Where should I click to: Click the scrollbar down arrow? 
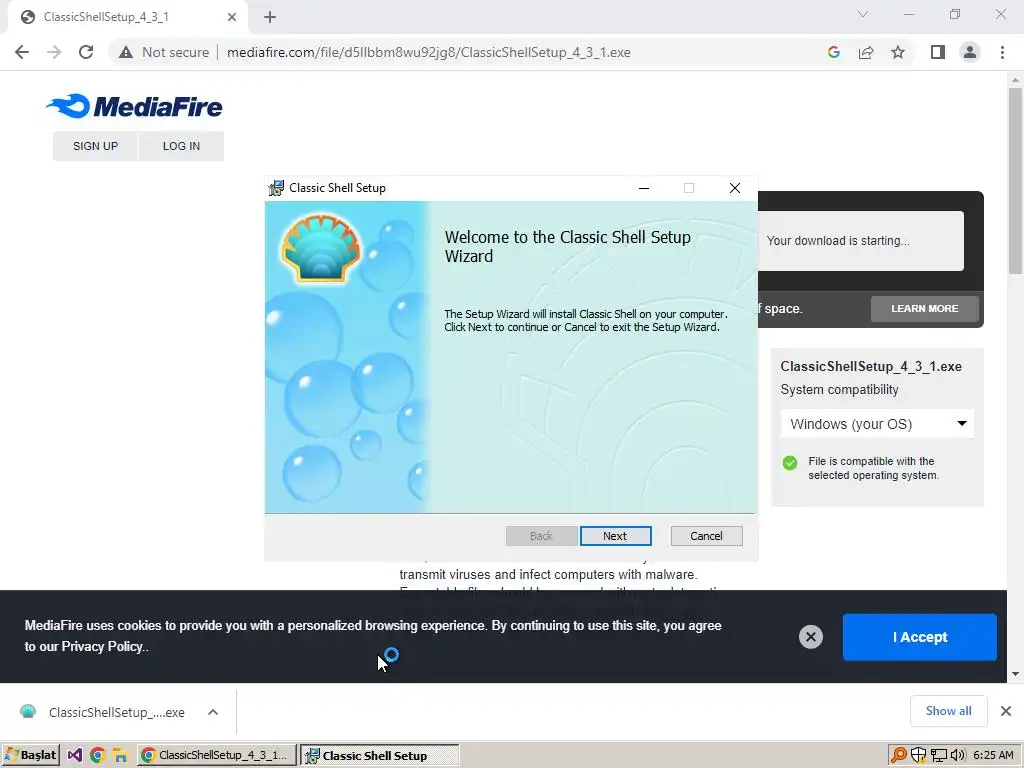pos(1015,674)
